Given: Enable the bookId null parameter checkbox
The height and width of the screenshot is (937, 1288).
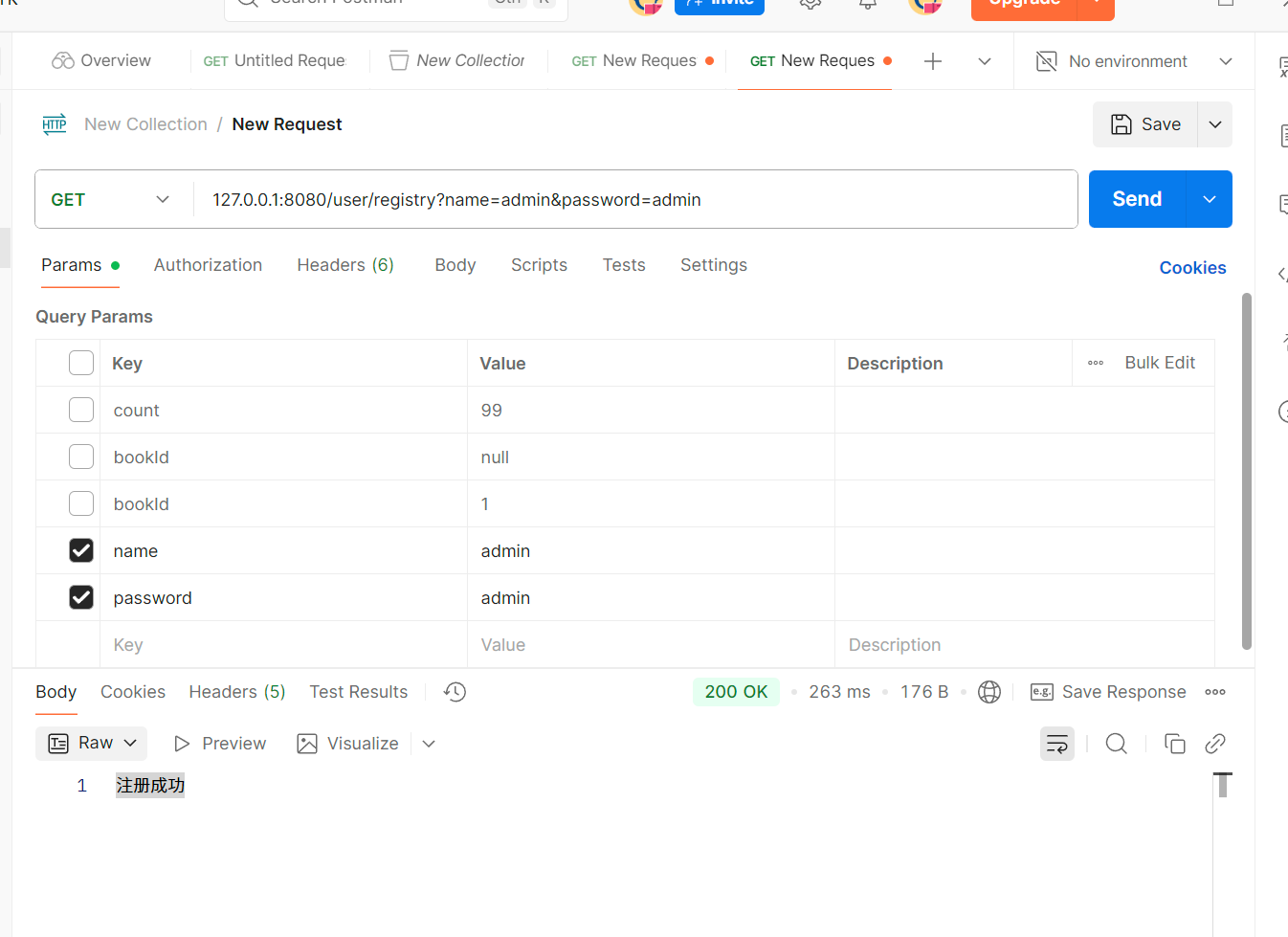Looking at the screenshot, I should pos(81,457).
